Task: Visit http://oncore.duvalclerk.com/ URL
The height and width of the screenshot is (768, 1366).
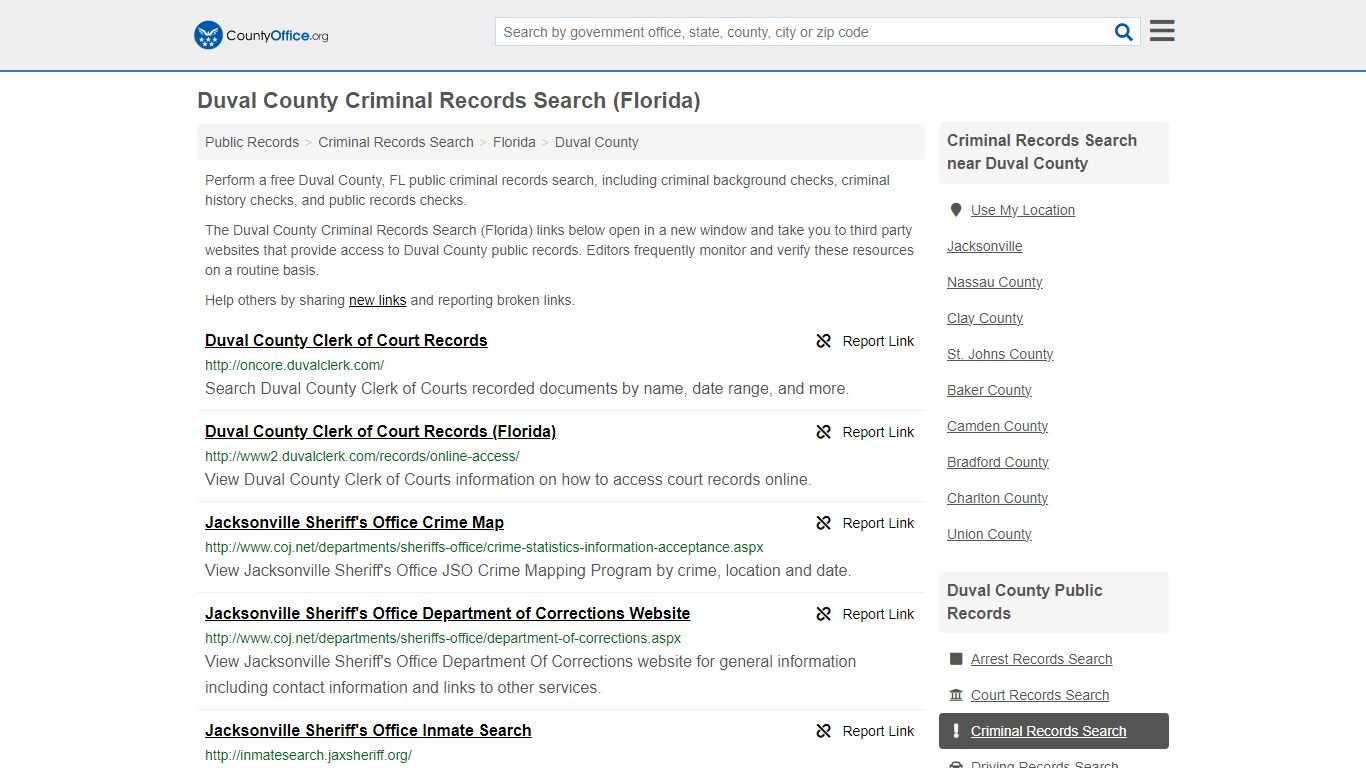Action: pyautogui.click(x=294, y=365)
